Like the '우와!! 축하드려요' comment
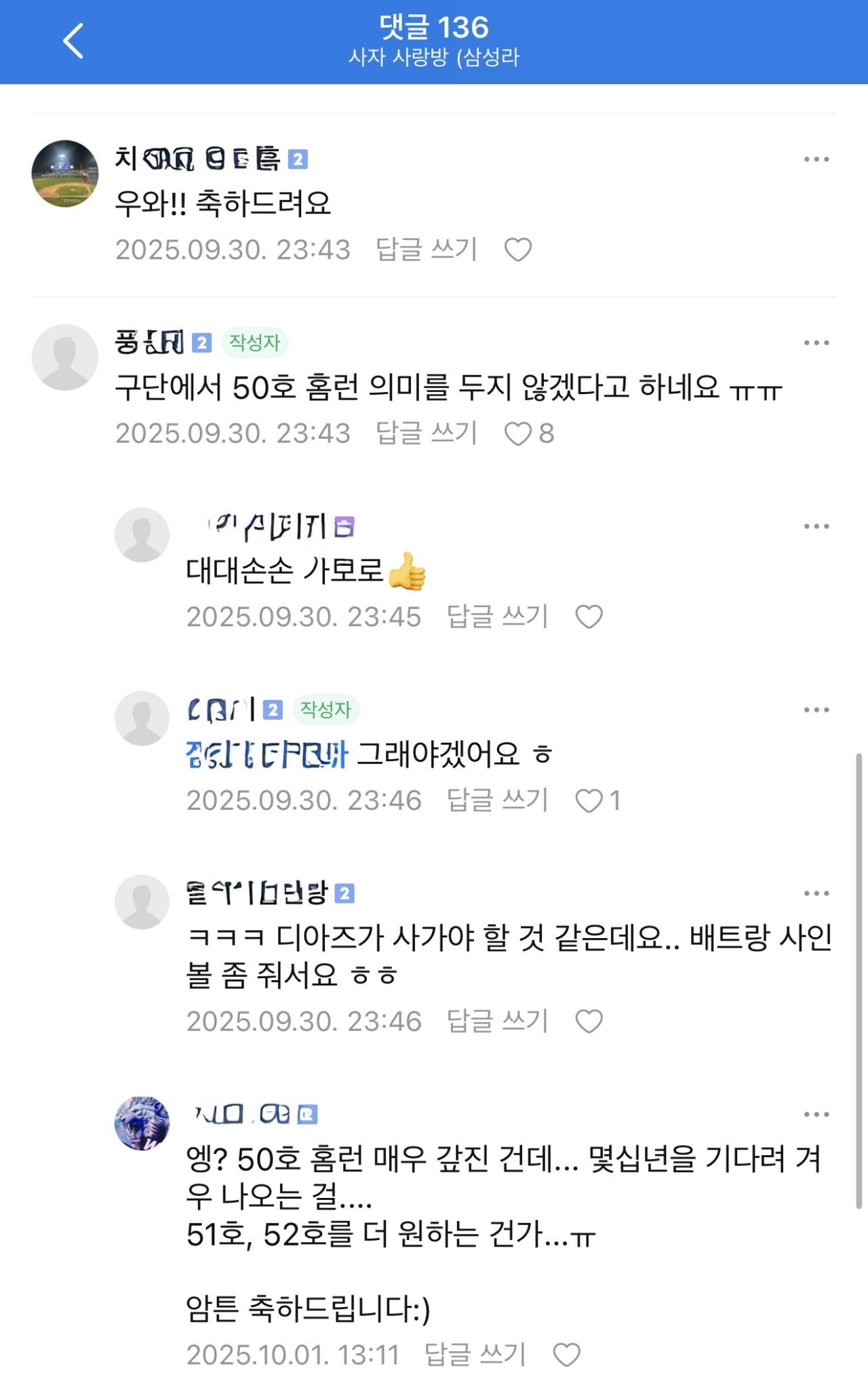This screenshot has height=1394, width=868. point(518,250)
